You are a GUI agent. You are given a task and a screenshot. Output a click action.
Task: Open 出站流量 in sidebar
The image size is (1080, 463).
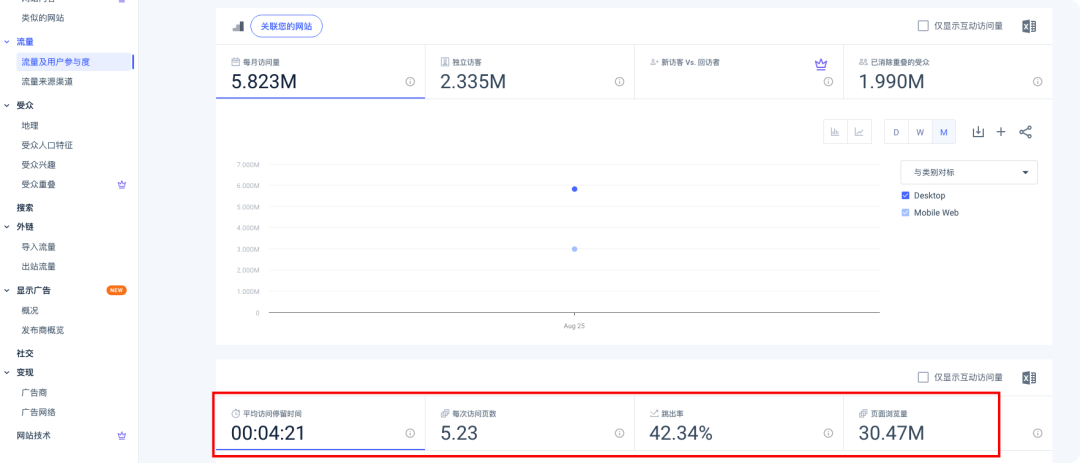(x=38, y=267)
